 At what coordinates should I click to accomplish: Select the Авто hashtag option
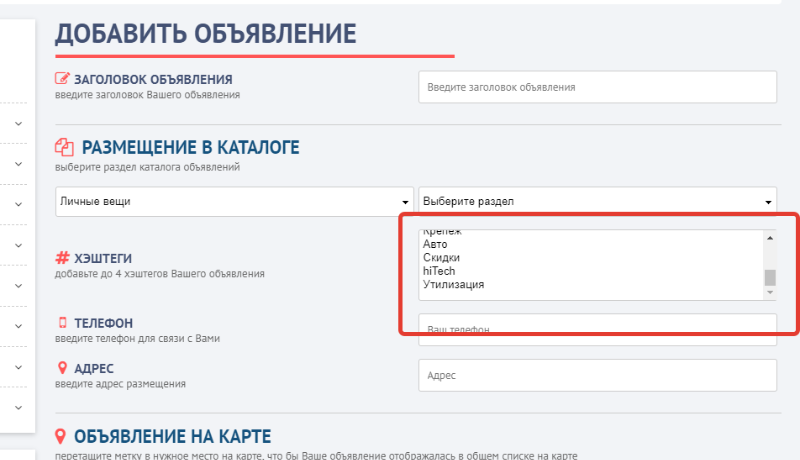(436, 244)
